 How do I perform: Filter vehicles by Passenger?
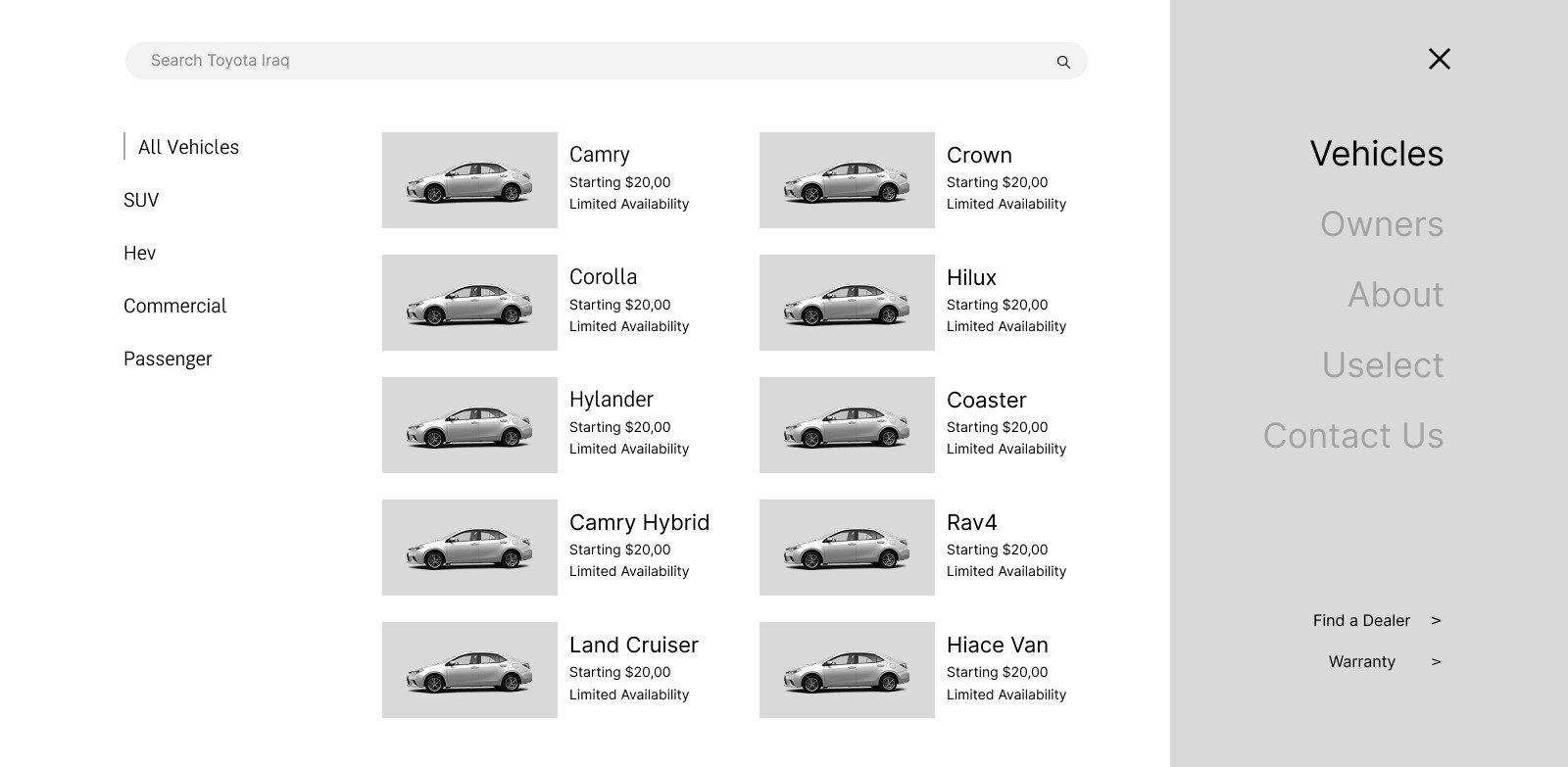[x=168, y=359]
